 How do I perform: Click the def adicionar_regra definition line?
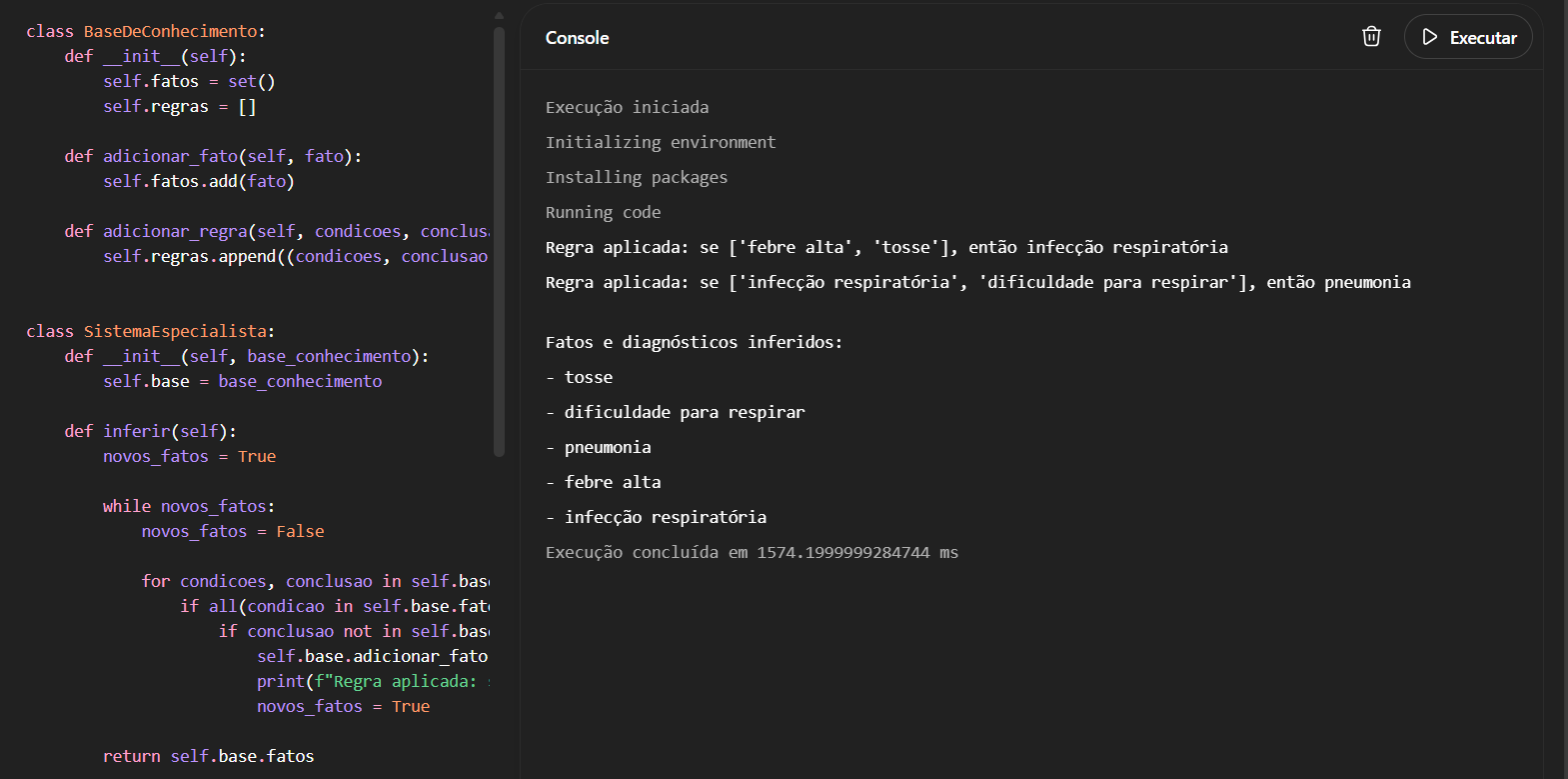tap(276, 232)
